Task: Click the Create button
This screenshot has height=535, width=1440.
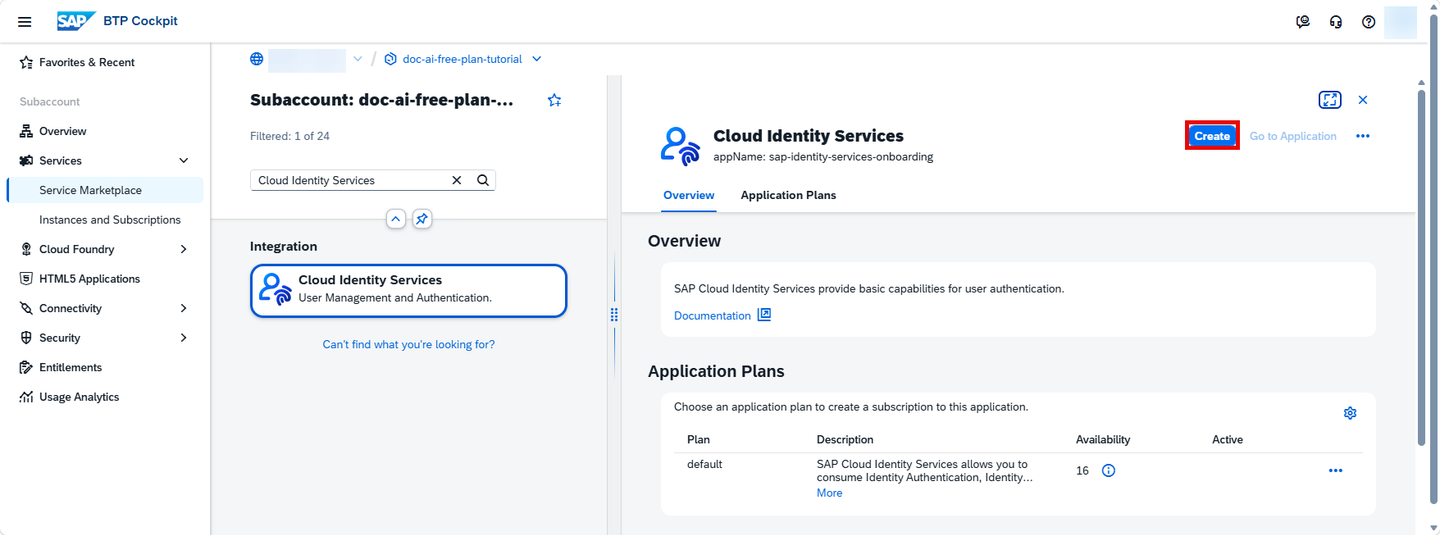Action: pyautogui.click(x=1212, y=136)
